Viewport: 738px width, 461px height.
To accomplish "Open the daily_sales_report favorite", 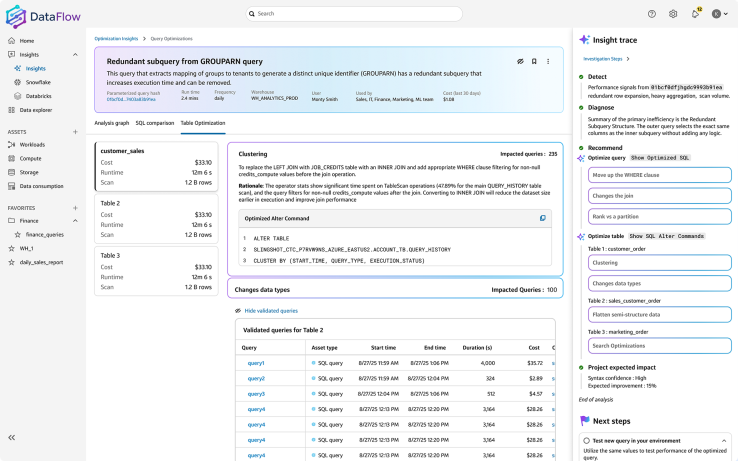I will click(41, 262).
